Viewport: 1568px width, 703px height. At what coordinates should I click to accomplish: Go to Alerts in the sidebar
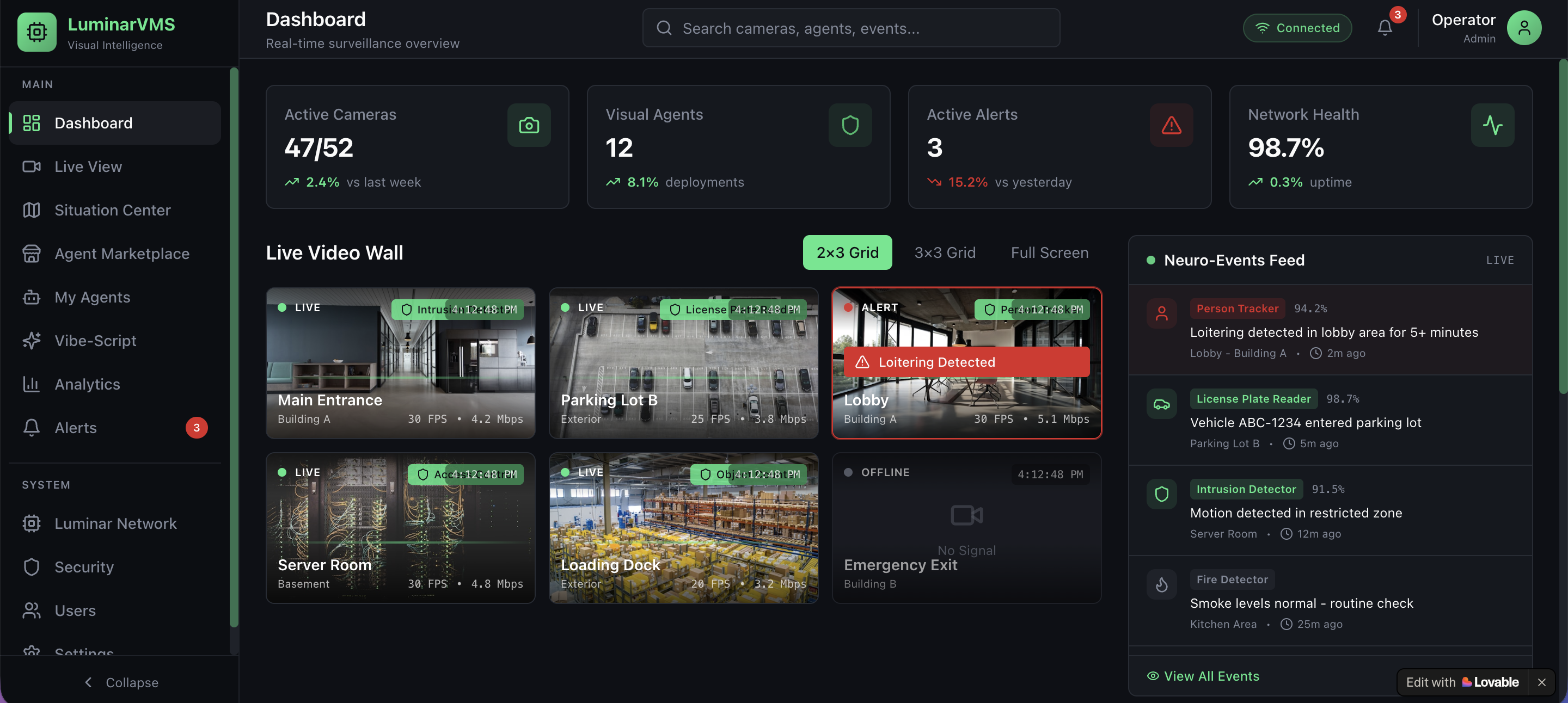click(x=76, y=428)
